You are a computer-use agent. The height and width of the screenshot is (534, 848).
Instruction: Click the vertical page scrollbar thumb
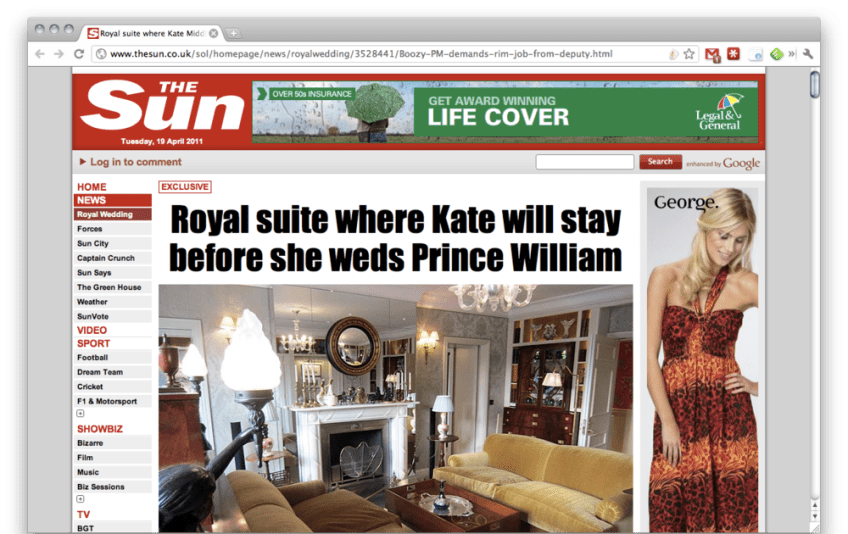point(814,84)
